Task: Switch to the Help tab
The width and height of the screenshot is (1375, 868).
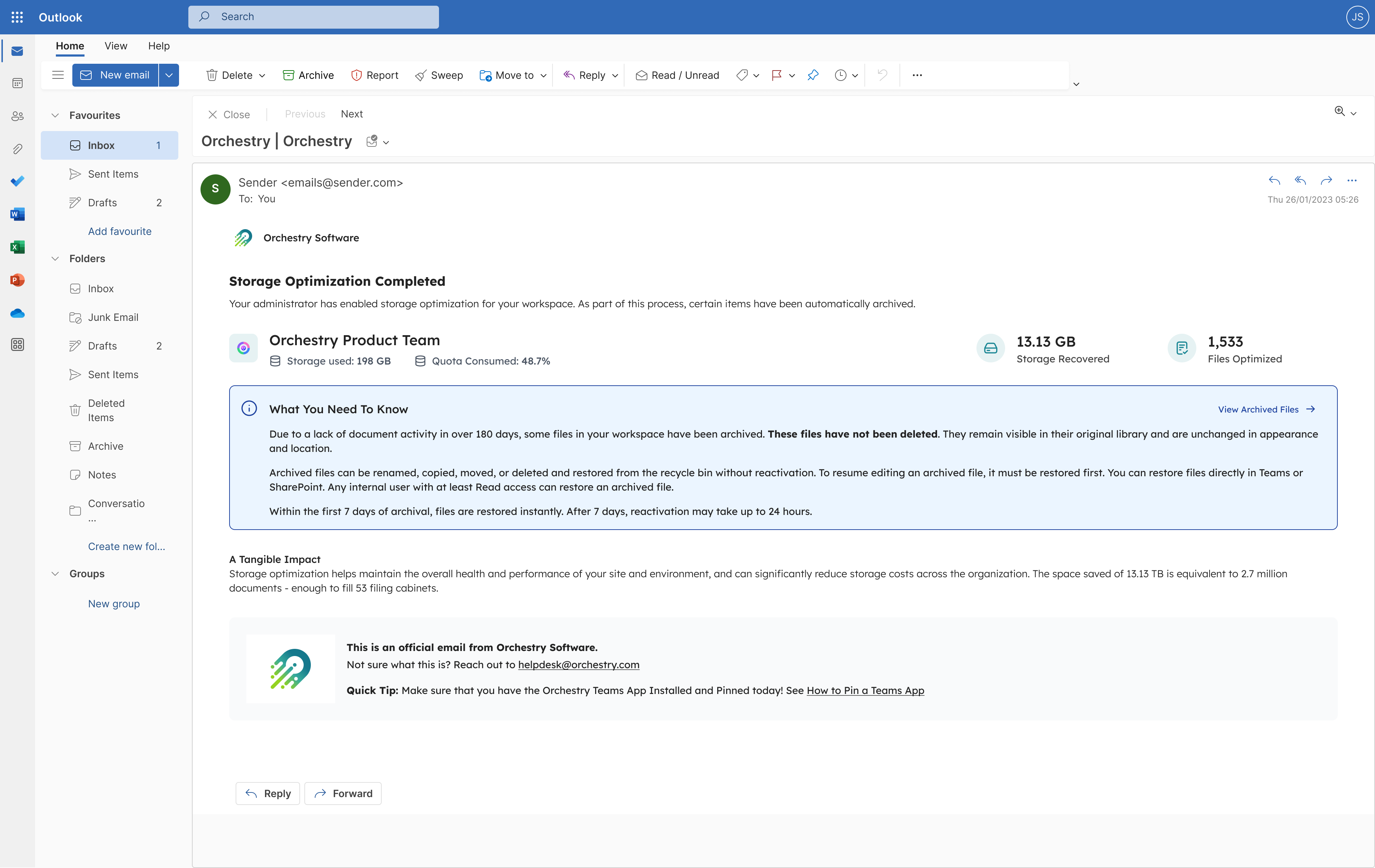Action: 159,46
